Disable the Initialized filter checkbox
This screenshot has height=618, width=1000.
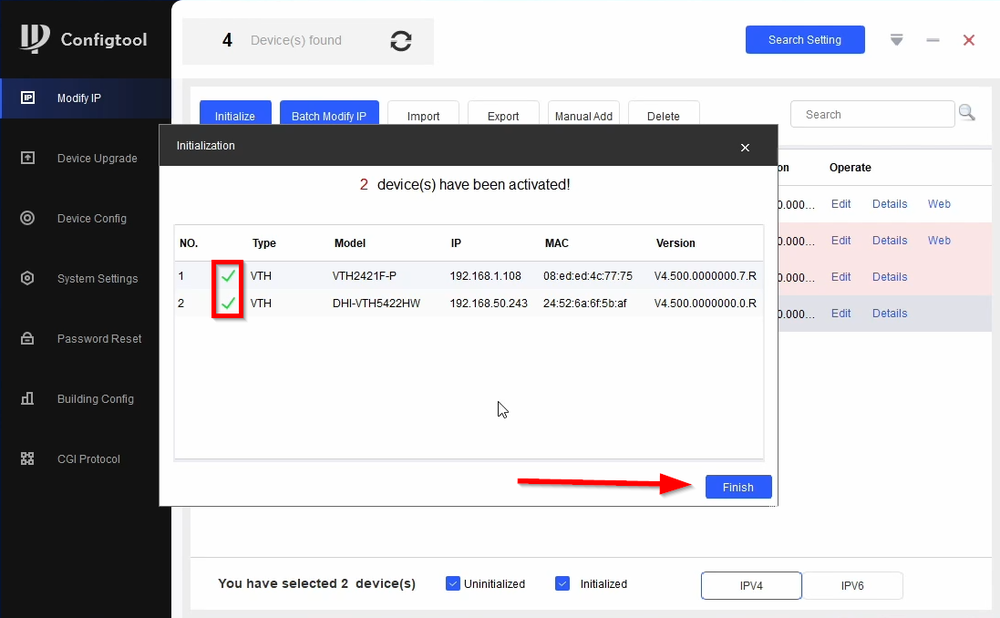[563, 583]
